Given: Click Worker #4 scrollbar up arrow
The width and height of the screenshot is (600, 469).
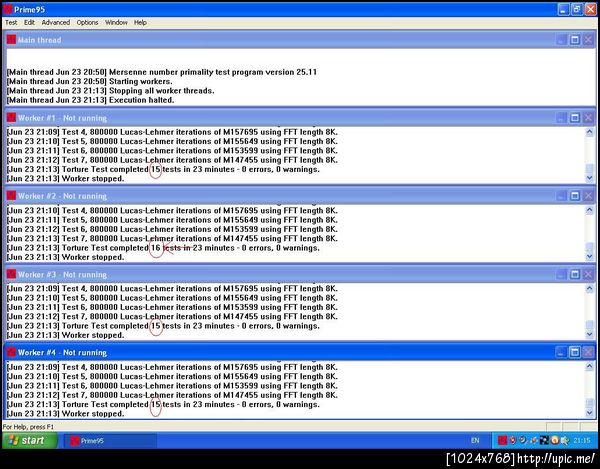Looking at the screenshot, I should [x=590, y=366].
